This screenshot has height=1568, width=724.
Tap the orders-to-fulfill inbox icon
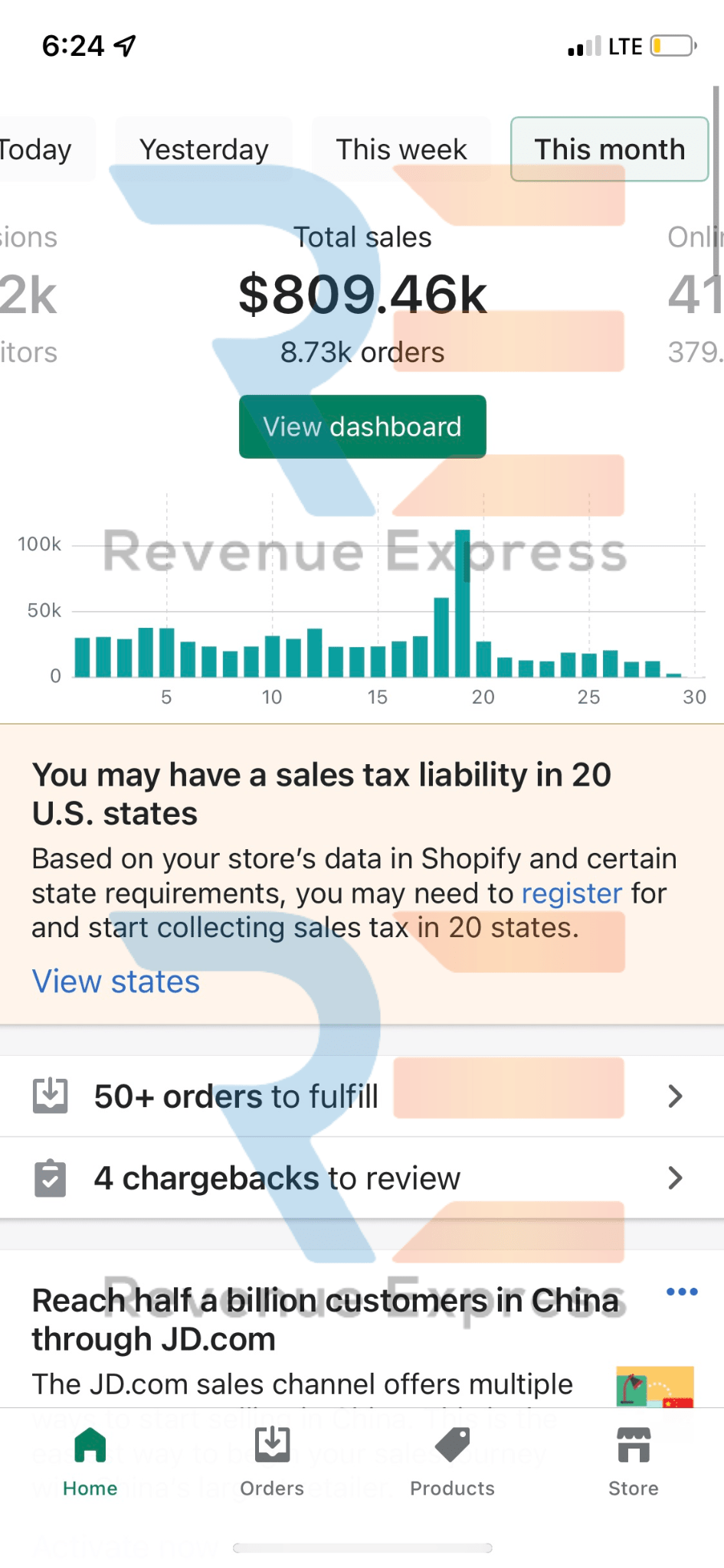(x=51, y=1096)
